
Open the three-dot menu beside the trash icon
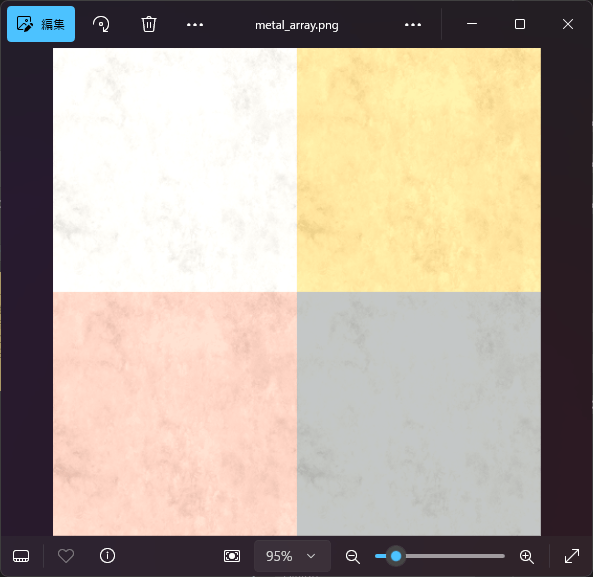(x=195, y=25)
